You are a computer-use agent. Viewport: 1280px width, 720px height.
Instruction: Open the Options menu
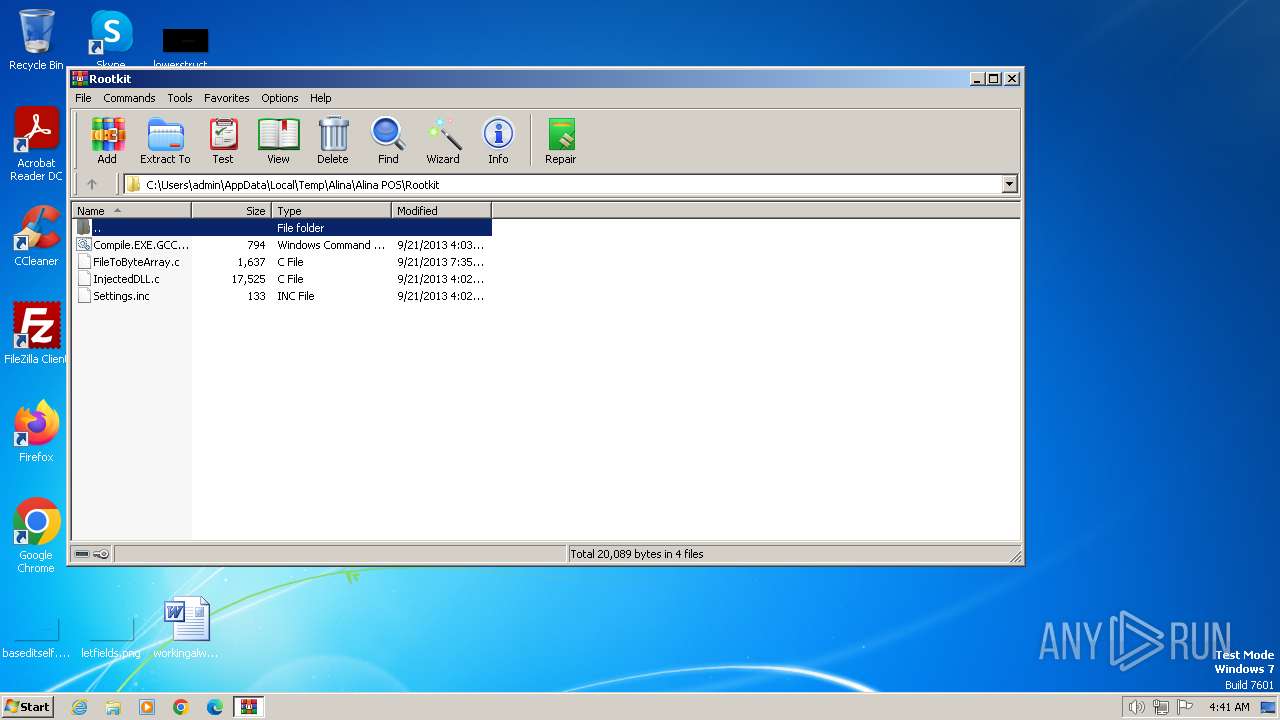(x=280, y=98)
